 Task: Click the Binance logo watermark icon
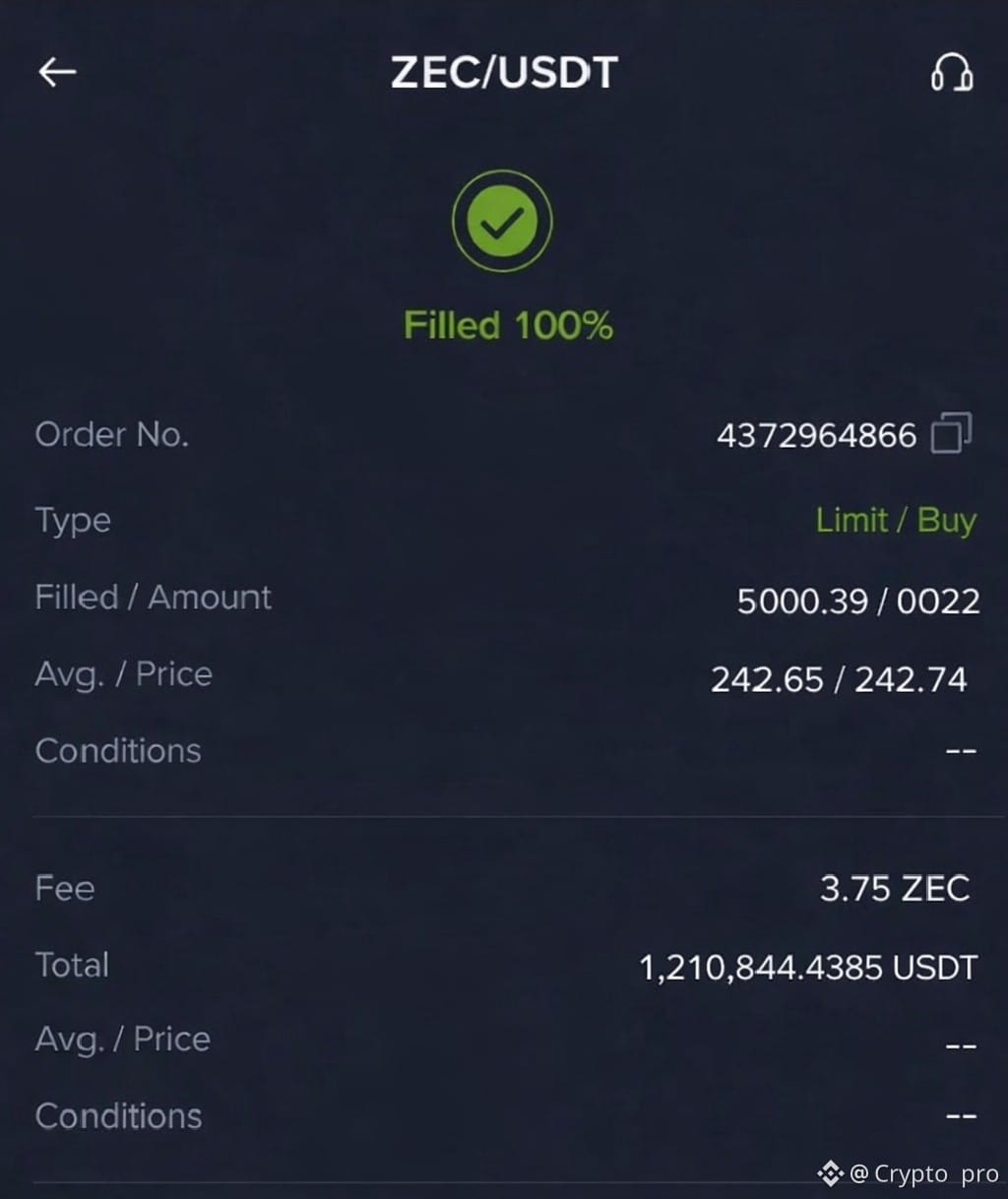[830, 1172]
